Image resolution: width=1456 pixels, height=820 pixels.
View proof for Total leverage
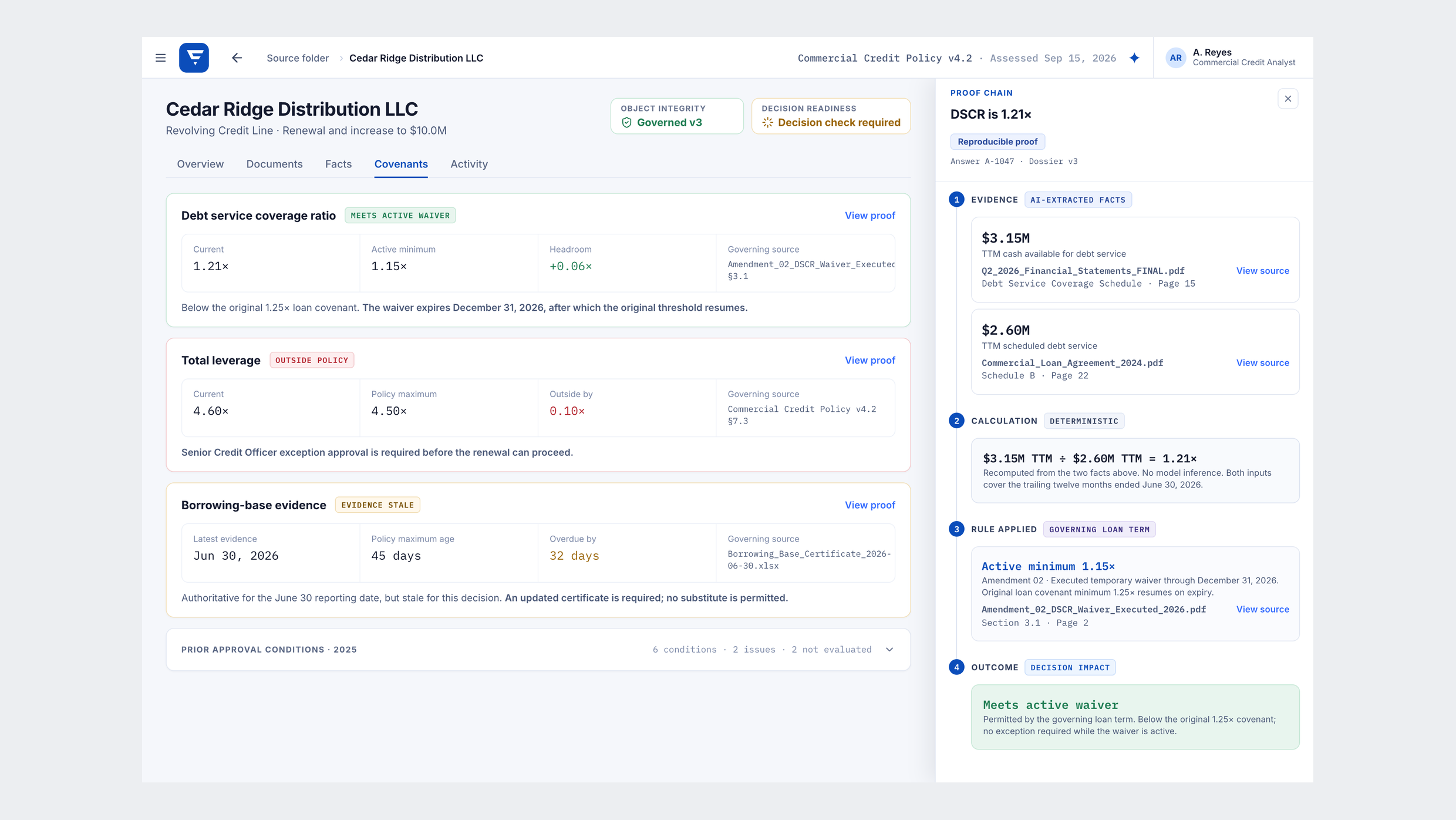[x=869, y=360]
